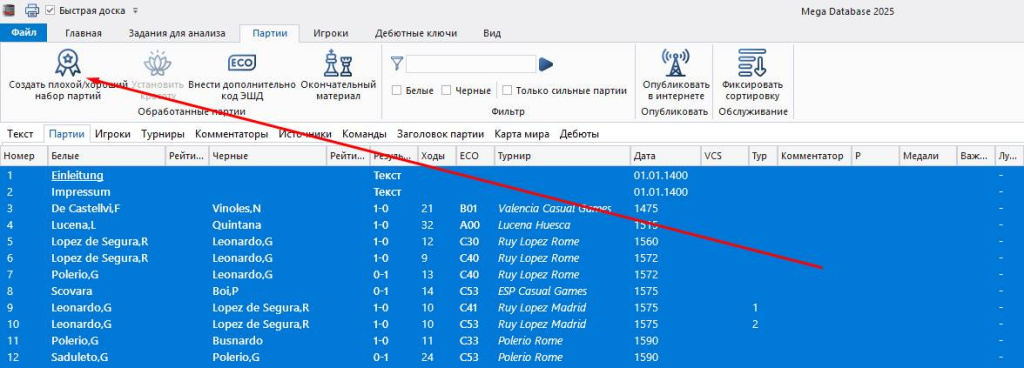Select the Партии list tab

pyautogui.click(x=67, y=134)
